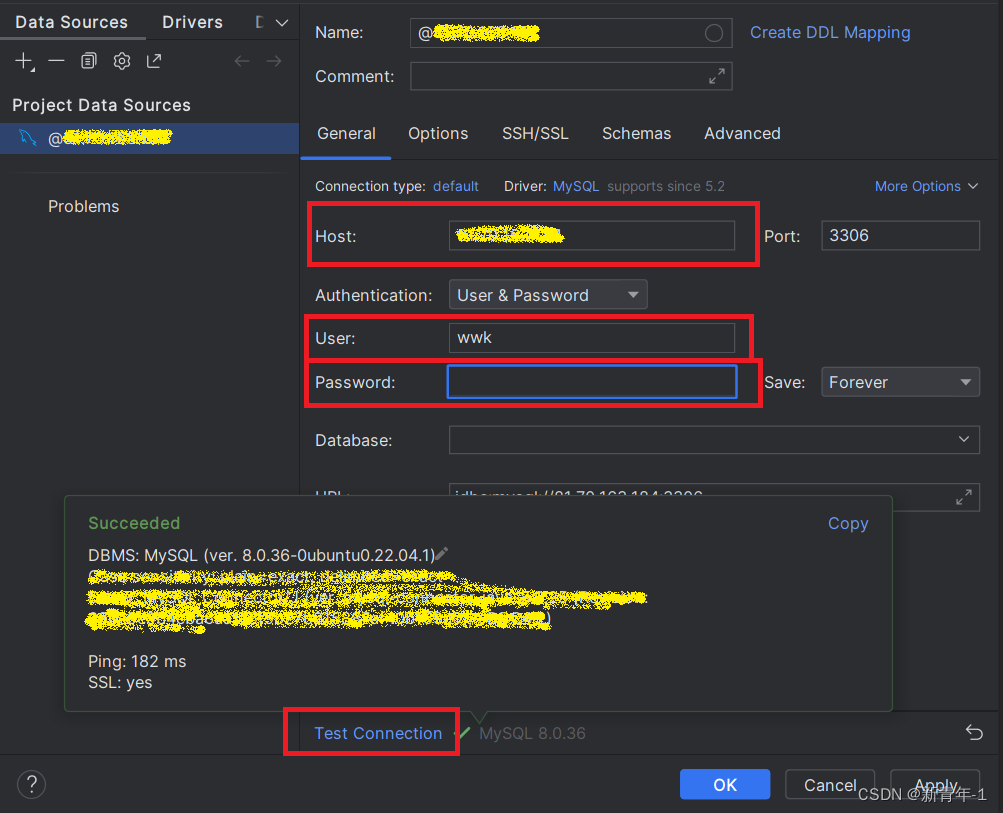Switch to the SSH/SSL tab
This screenshot has width=1003, height=813.
(x=535, y=134)
